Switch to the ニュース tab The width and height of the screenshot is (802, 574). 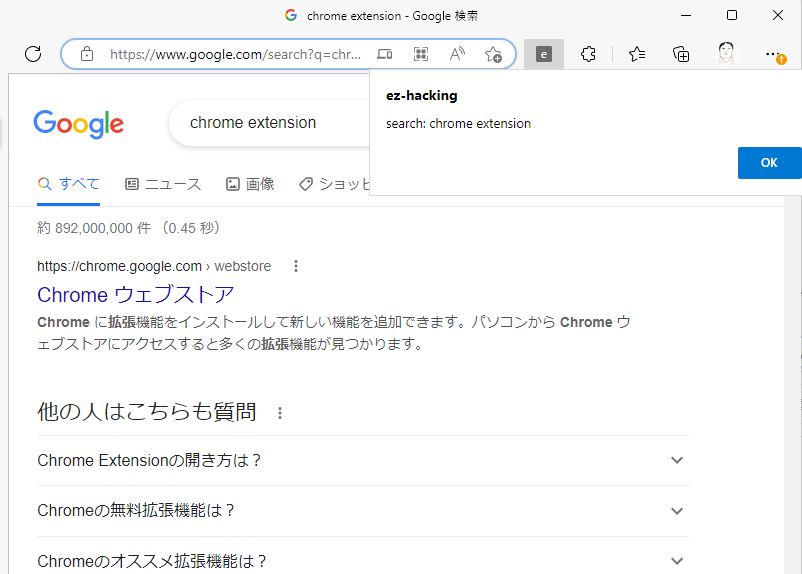(163, 184)
